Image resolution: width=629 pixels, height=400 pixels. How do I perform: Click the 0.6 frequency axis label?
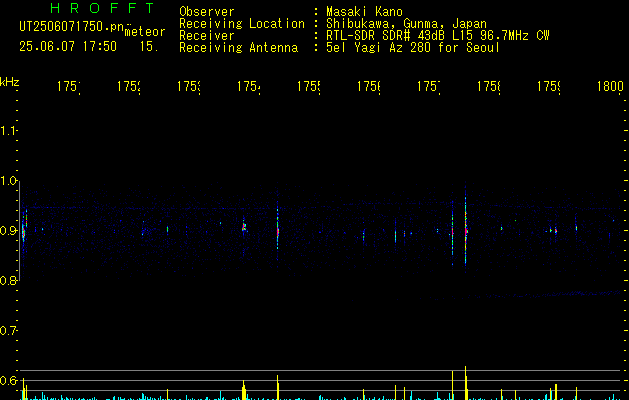pyautogui.click(x=8, y=380)
